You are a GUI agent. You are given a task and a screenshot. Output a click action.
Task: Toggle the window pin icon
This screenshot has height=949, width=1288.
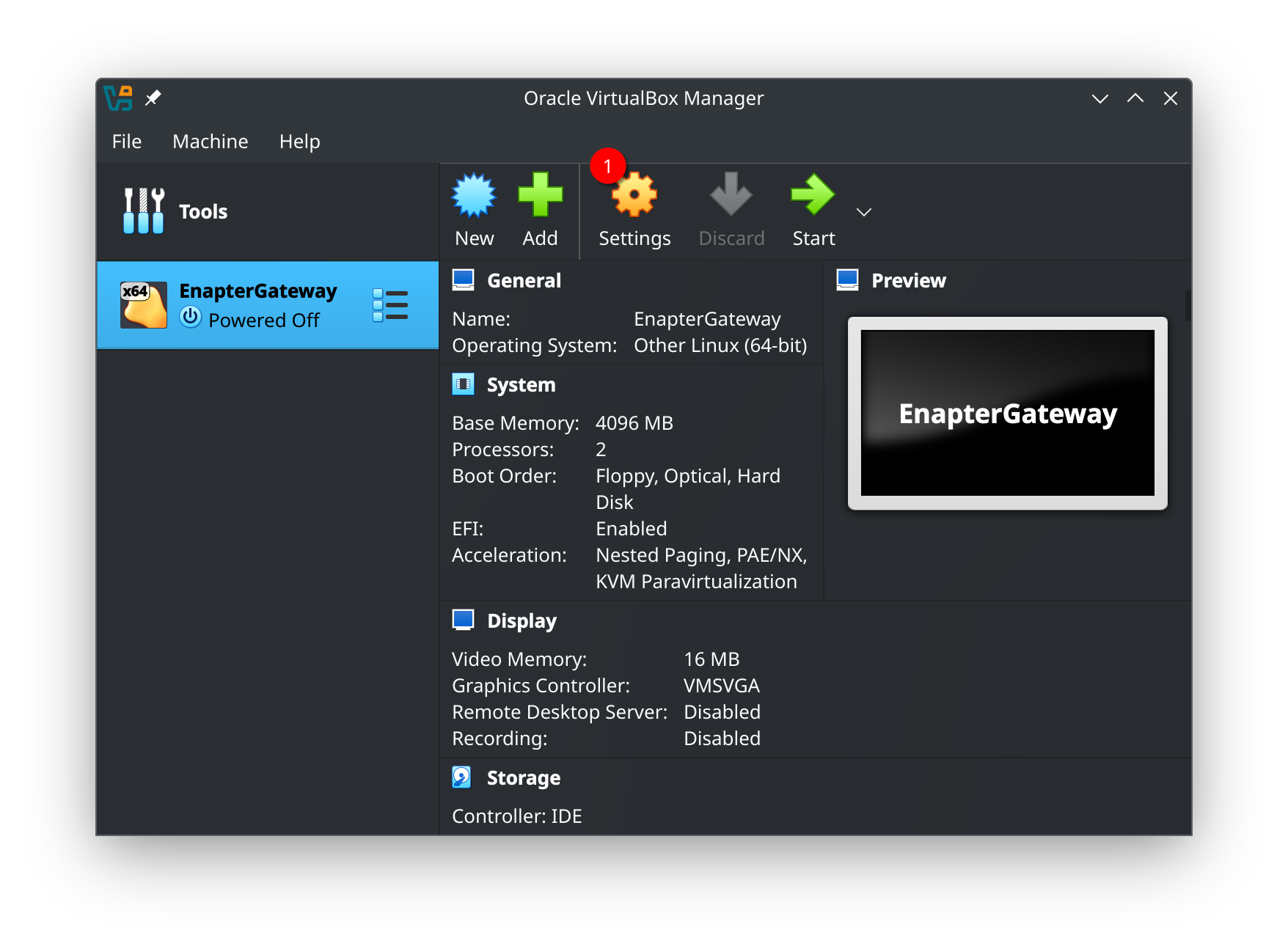(x=153, y=98)
